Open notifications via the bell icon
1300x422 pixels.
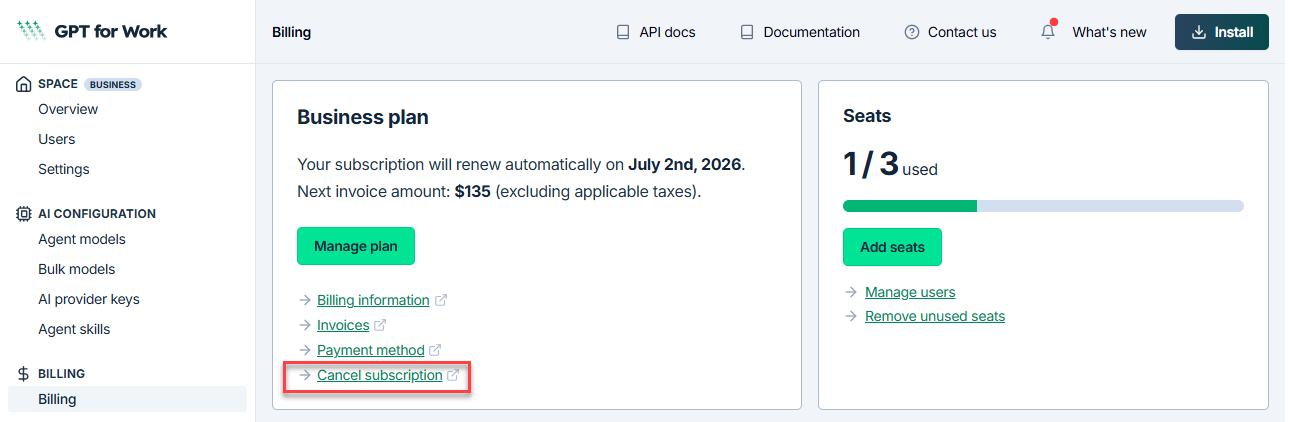click(1048, 31)
